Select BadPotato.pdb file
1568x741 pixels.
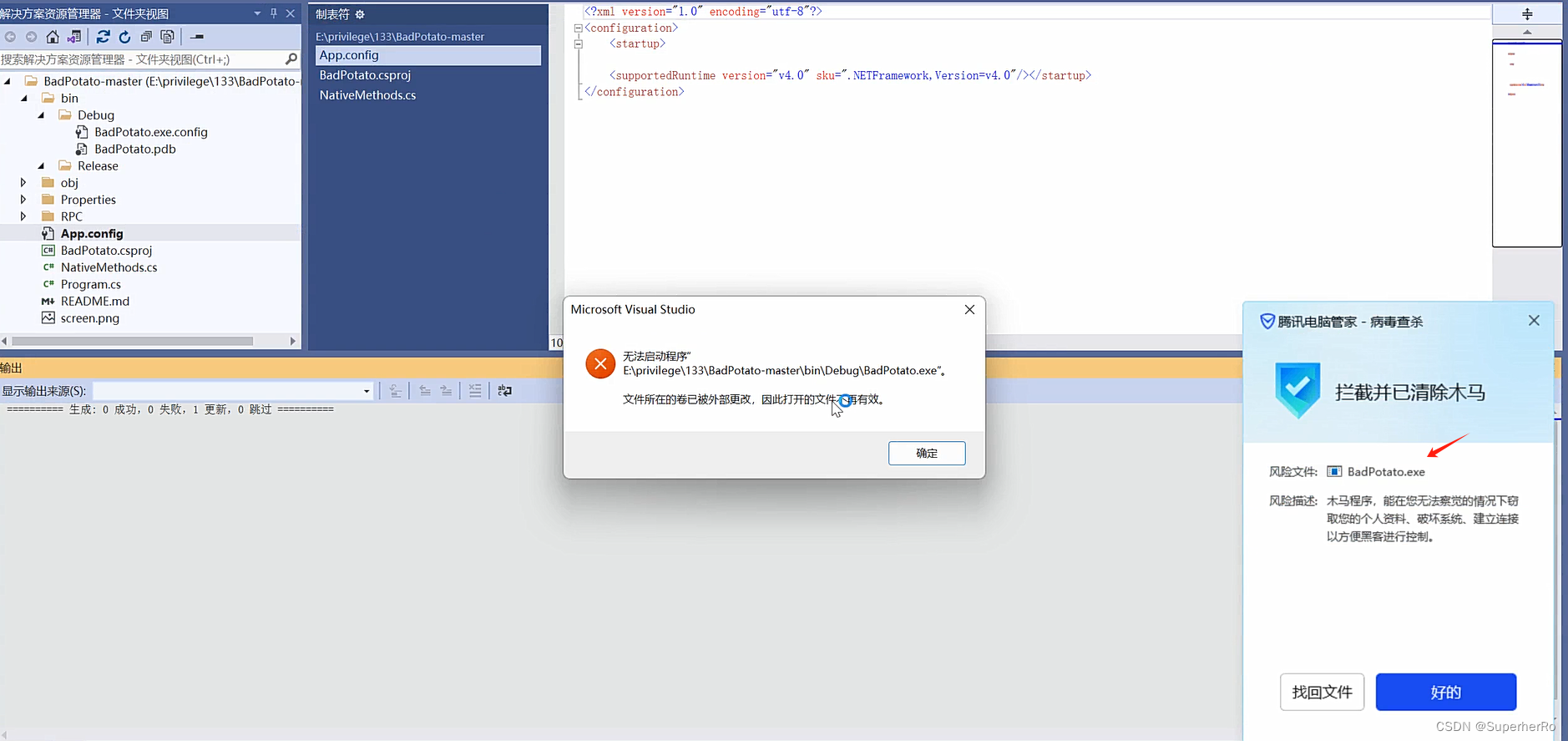tap(134, 149)
